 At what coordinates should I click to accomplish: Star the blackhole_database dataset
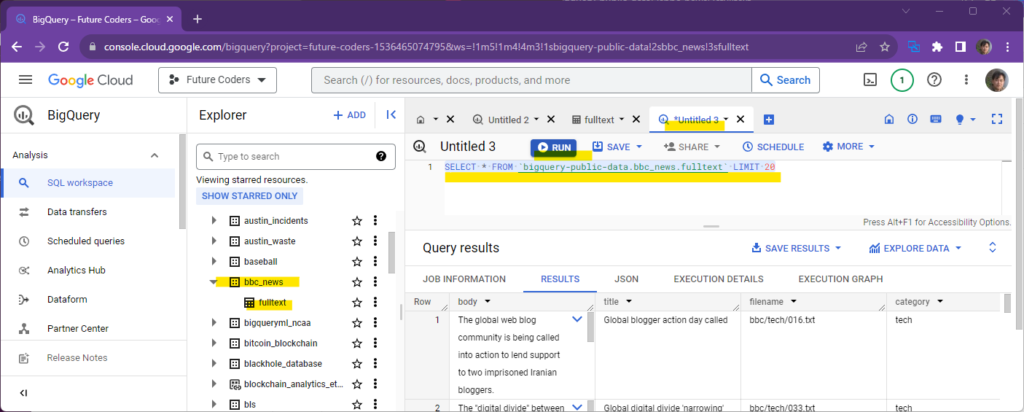357,363
